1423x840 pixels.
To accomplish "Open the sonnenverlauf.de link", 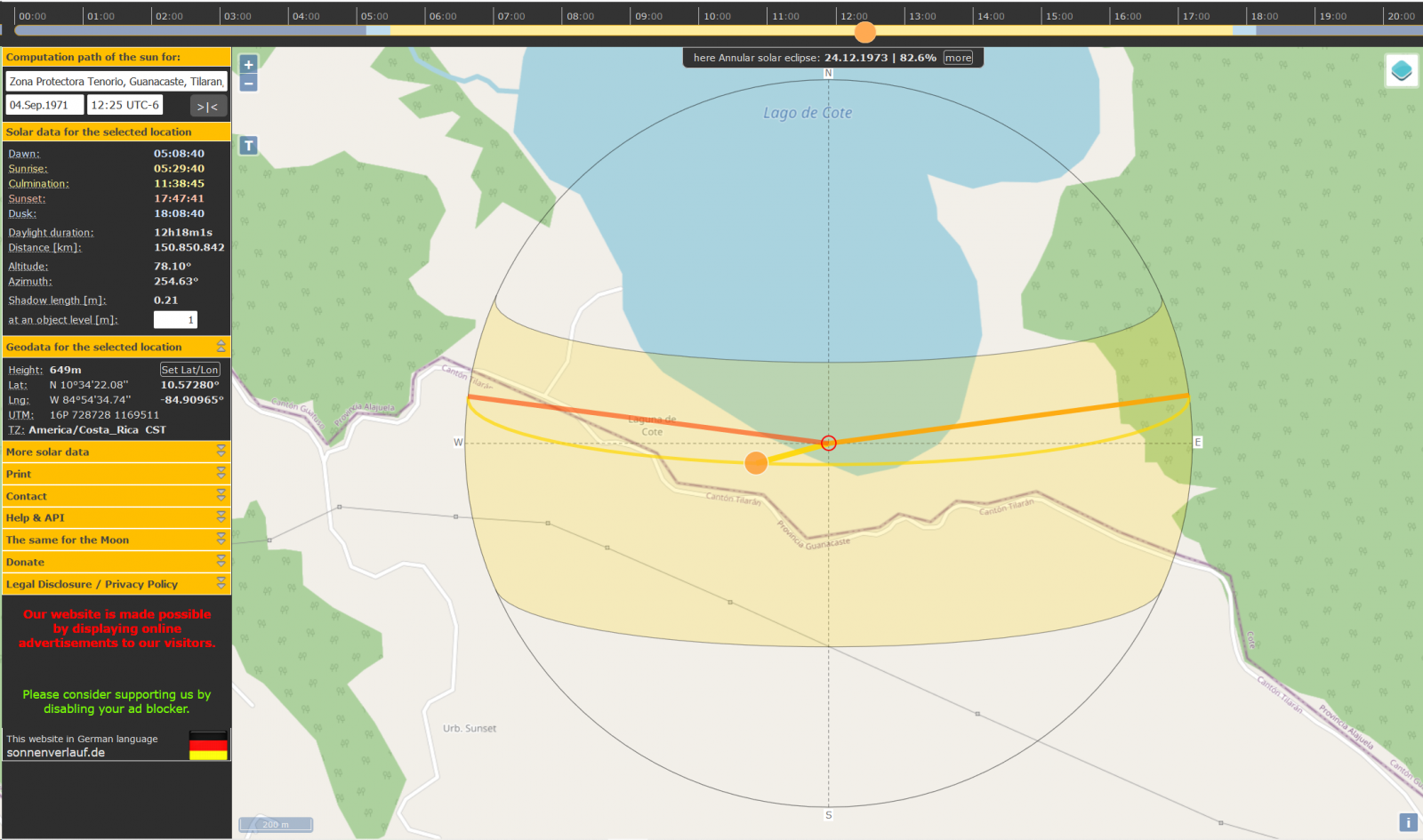I will (56, 753).
